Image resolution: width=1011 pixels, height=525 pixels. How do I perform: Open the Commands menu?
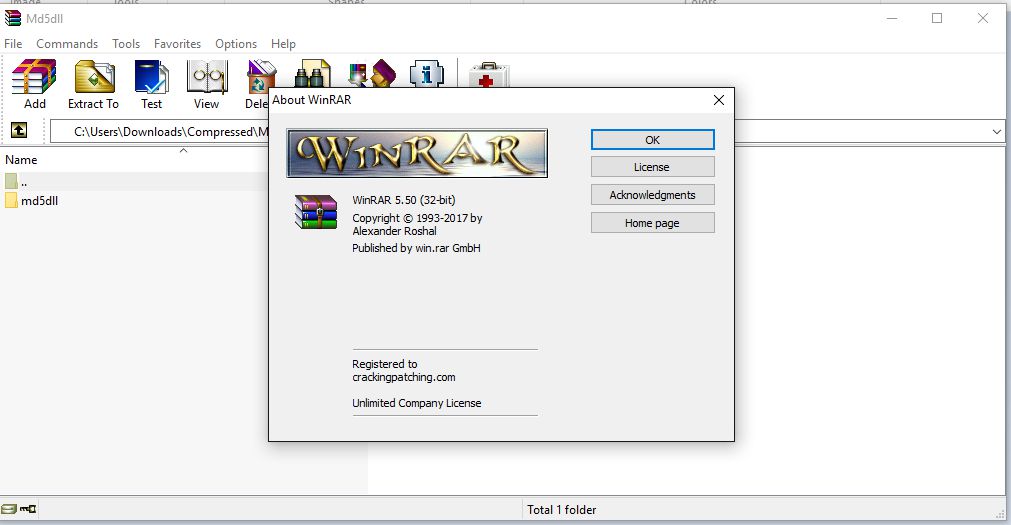[67, 44]
